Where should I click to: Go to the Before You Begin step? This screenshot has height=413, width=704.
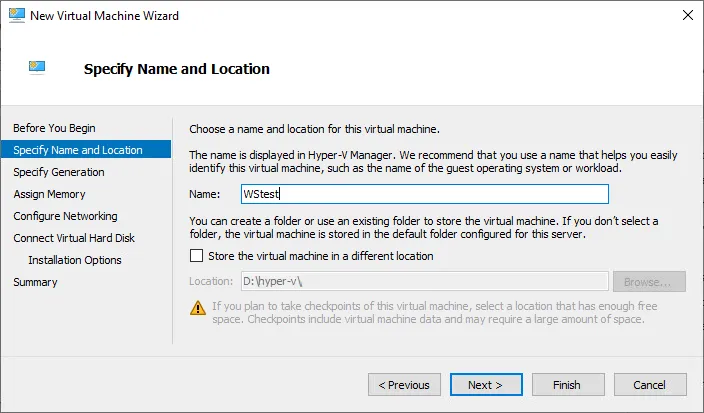(54, 128)
